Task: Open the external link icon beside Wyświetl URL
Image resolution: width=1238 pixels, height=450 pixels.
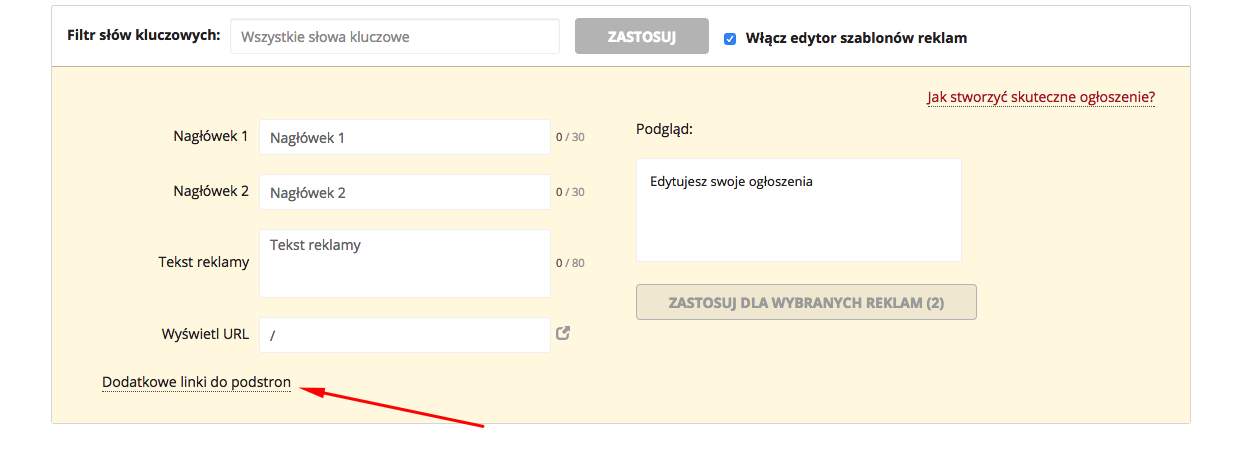Action: pos(563,334)
